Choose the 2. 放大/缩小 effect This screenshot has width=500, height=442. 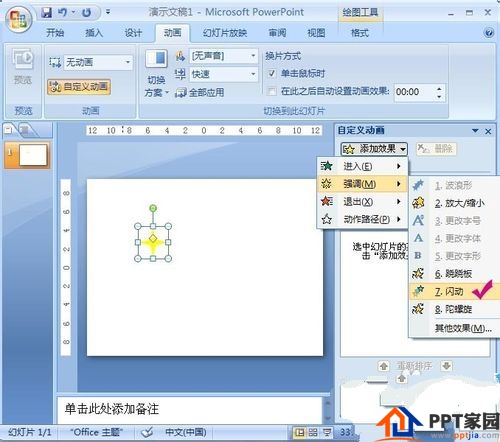455,203
